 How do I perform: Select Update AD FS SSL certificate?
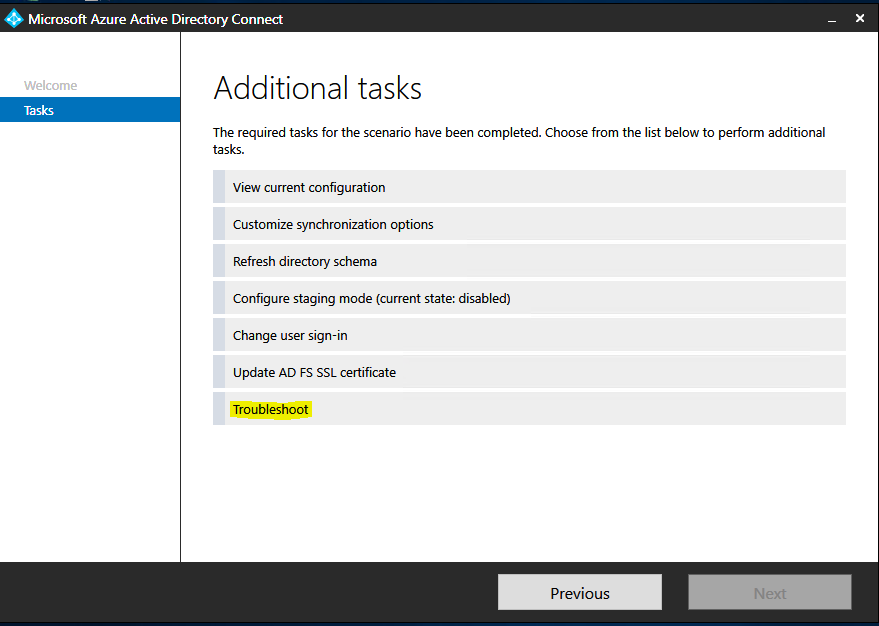[x=314, y=372]
